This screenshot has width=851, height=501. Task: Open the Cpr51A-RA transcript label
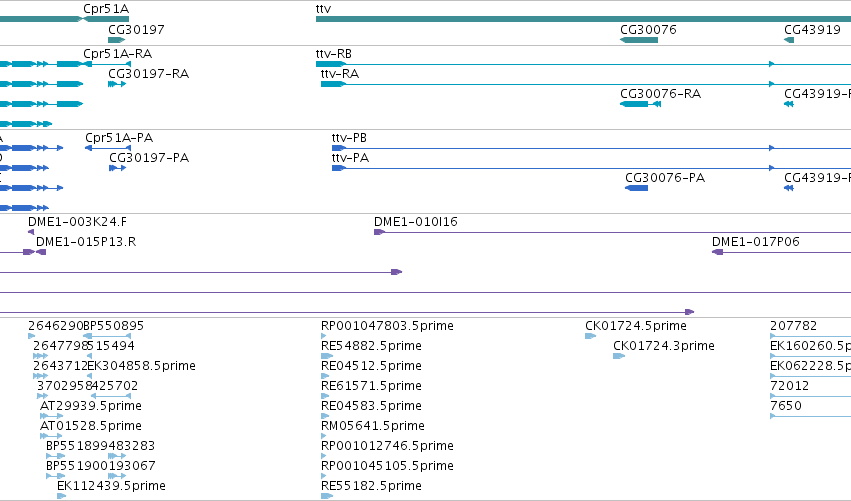click(x=117, y=54)
